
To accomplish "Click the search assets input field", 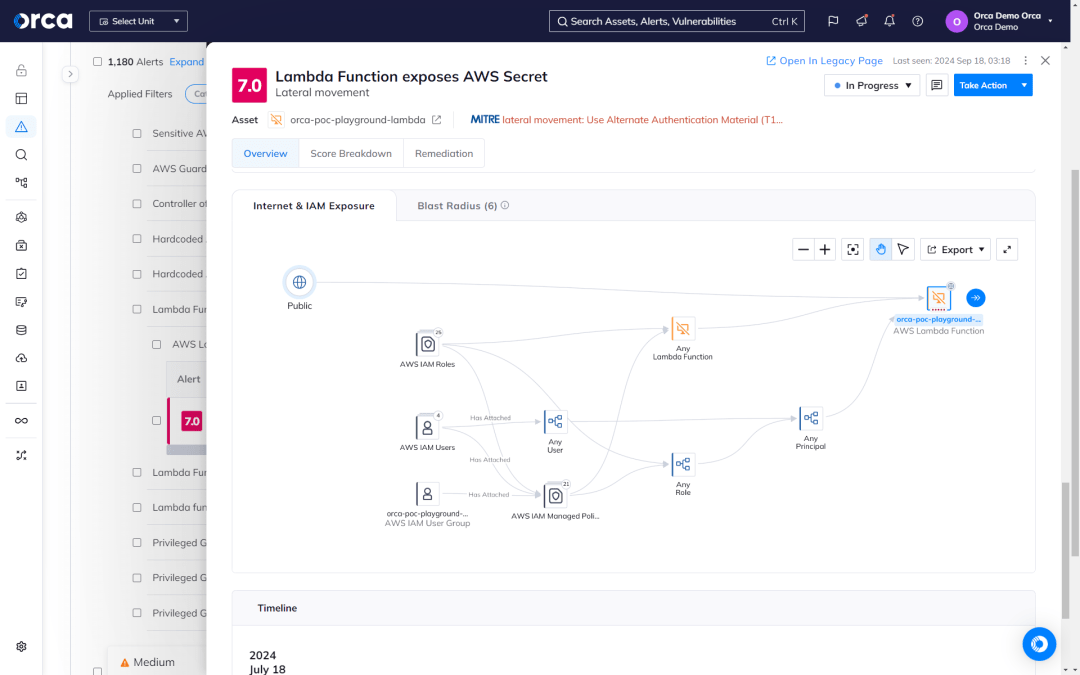I will (676, 21).
